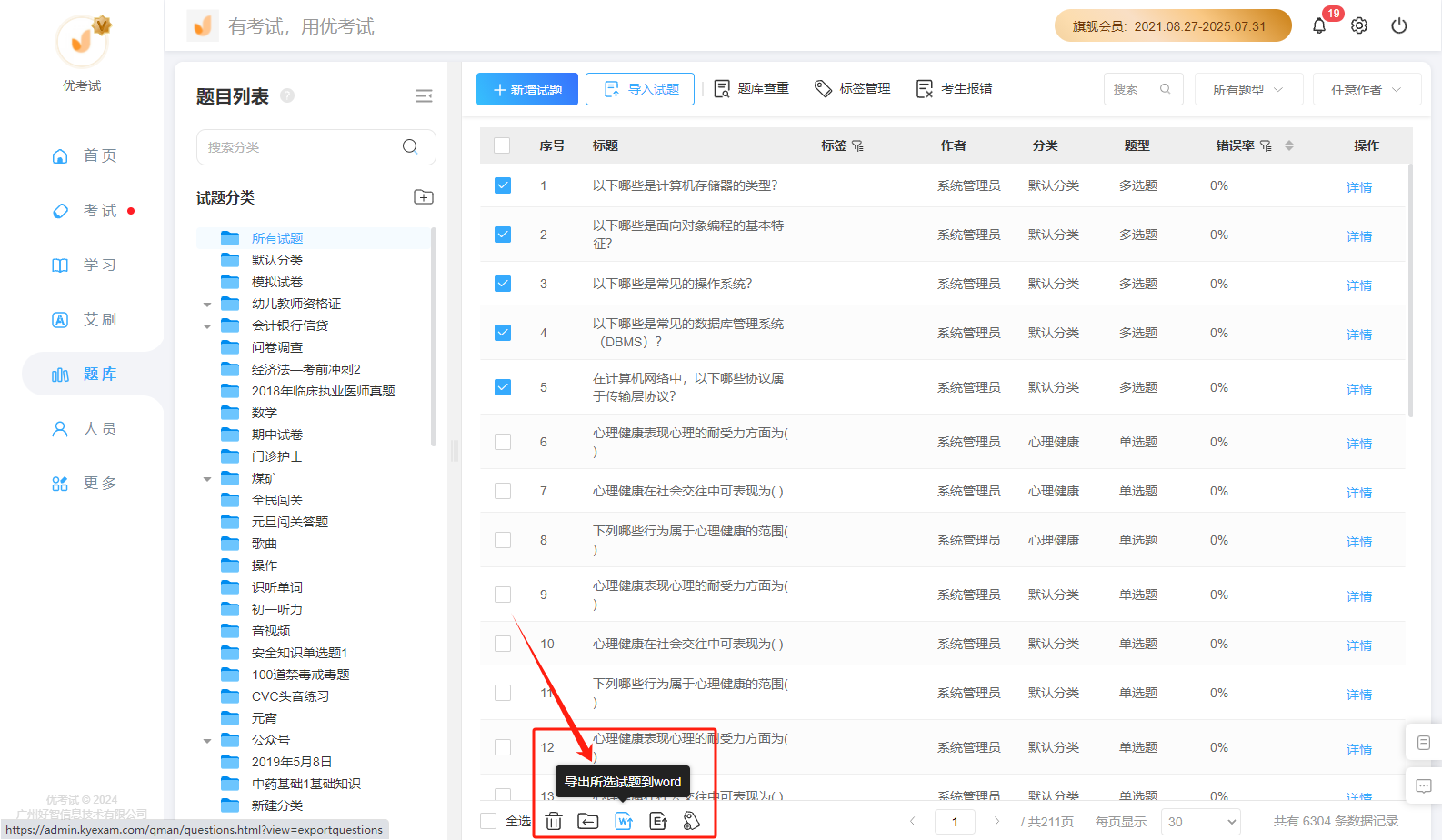1442x840 pixels.
Task: Open 人员 personnel section
Action: coord(85,428)
